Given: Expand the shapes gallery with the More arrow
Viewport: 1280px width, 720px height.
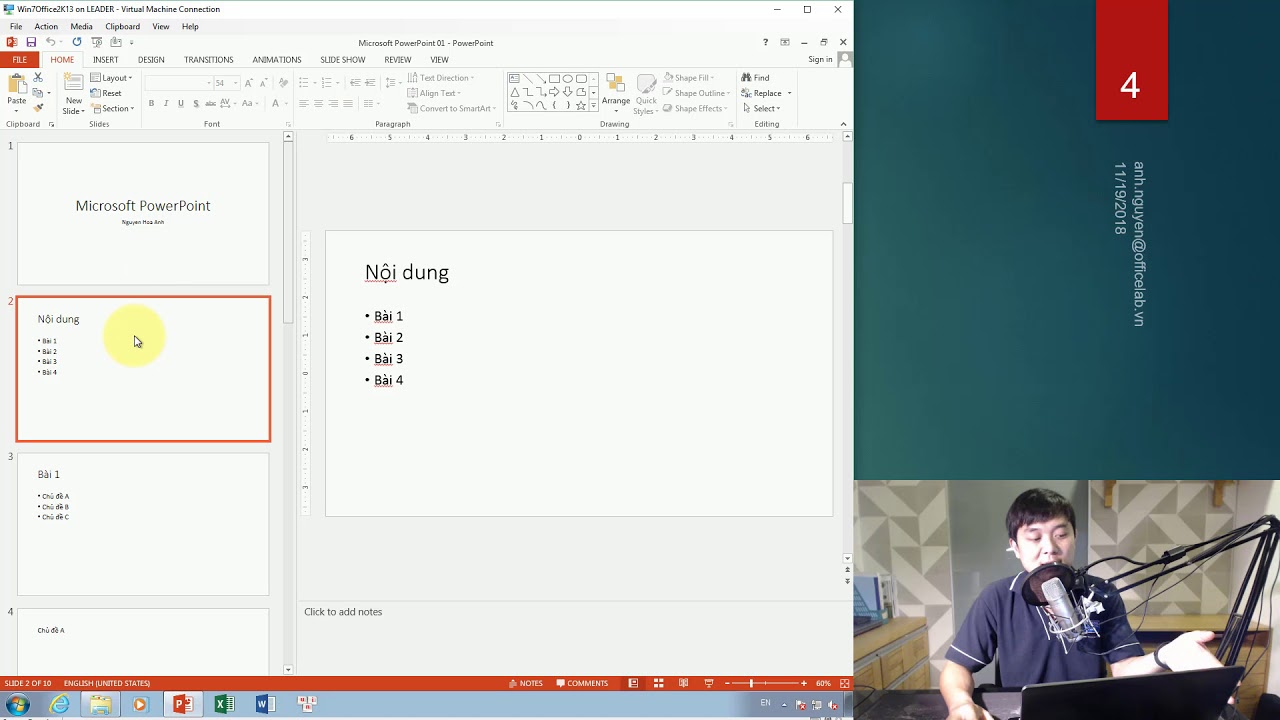Looking at the screenshot, I should click(594, 106).
